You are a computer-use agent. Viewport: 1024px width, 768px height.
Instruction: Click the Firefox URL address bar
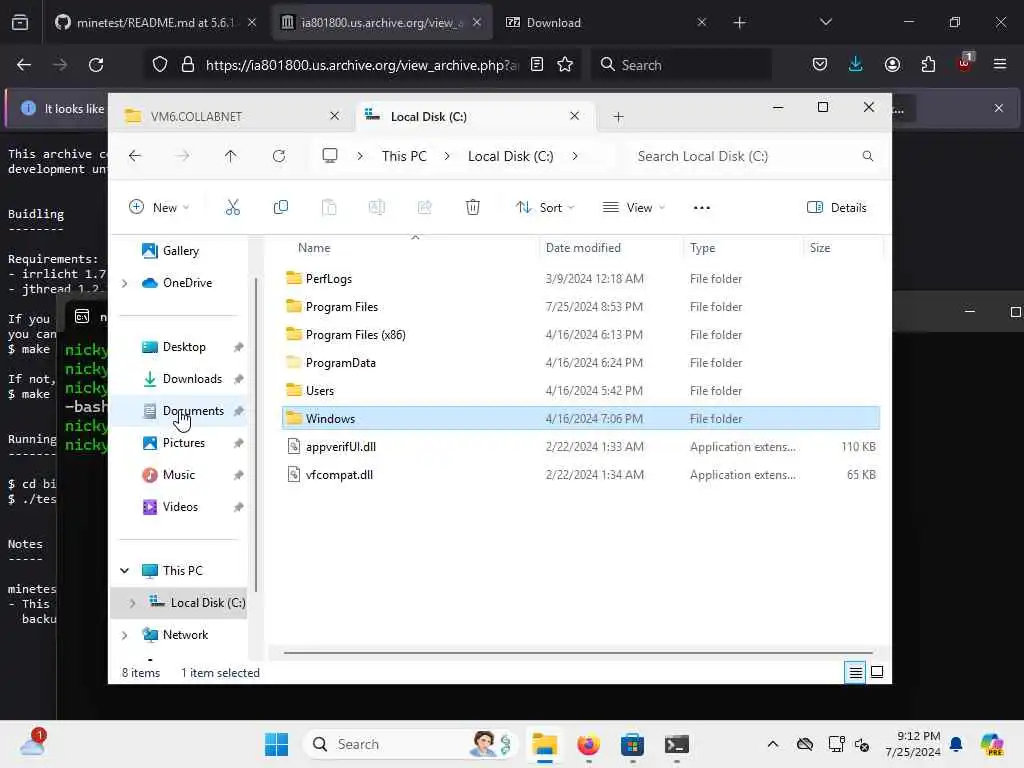pyautogui.click(x=362, y=65)
